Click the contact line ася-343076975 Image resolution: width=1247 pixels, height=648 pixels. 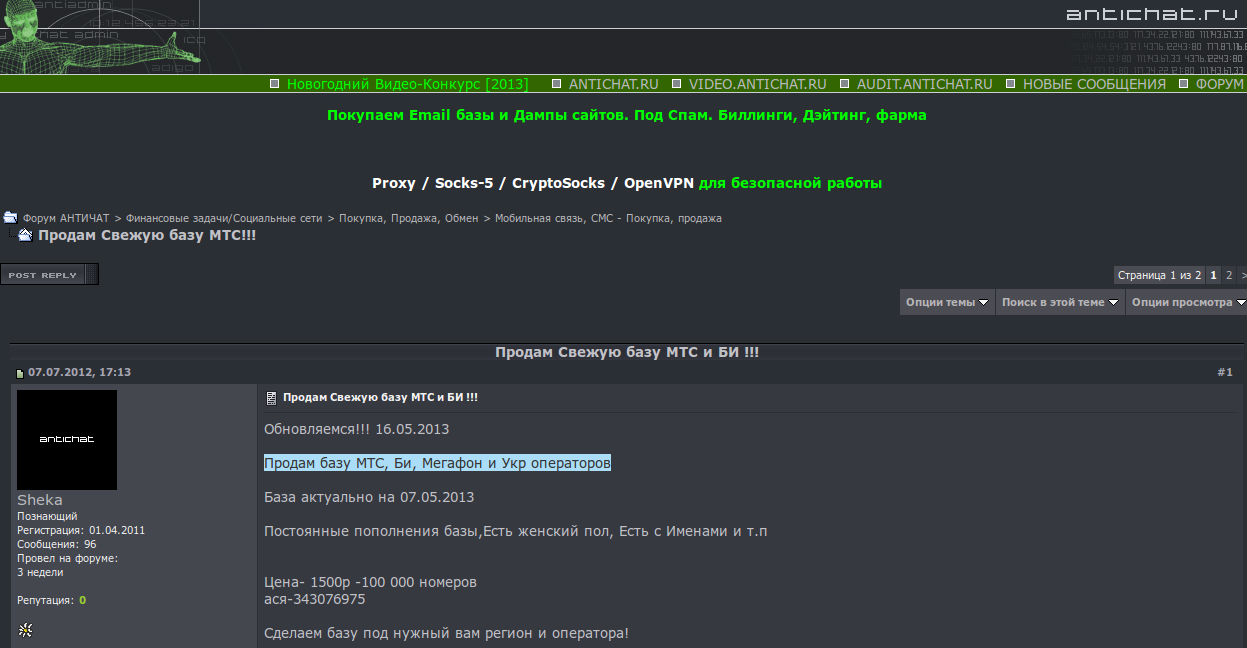click(x=314, y=599)
